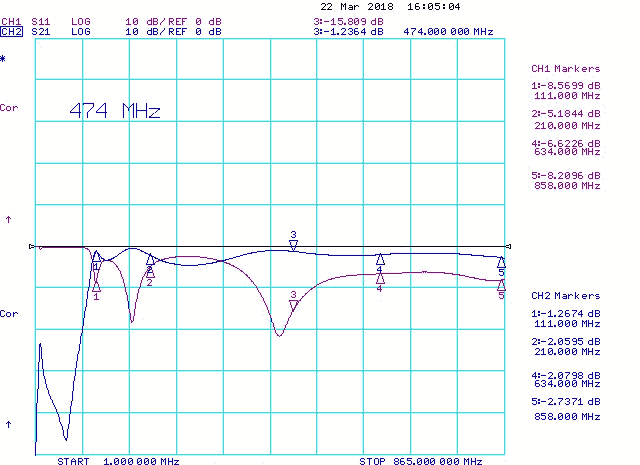Select the boxed CH2 channel label
The width and height of the screenshot is (640, 465).
click(x=11, y=32)
